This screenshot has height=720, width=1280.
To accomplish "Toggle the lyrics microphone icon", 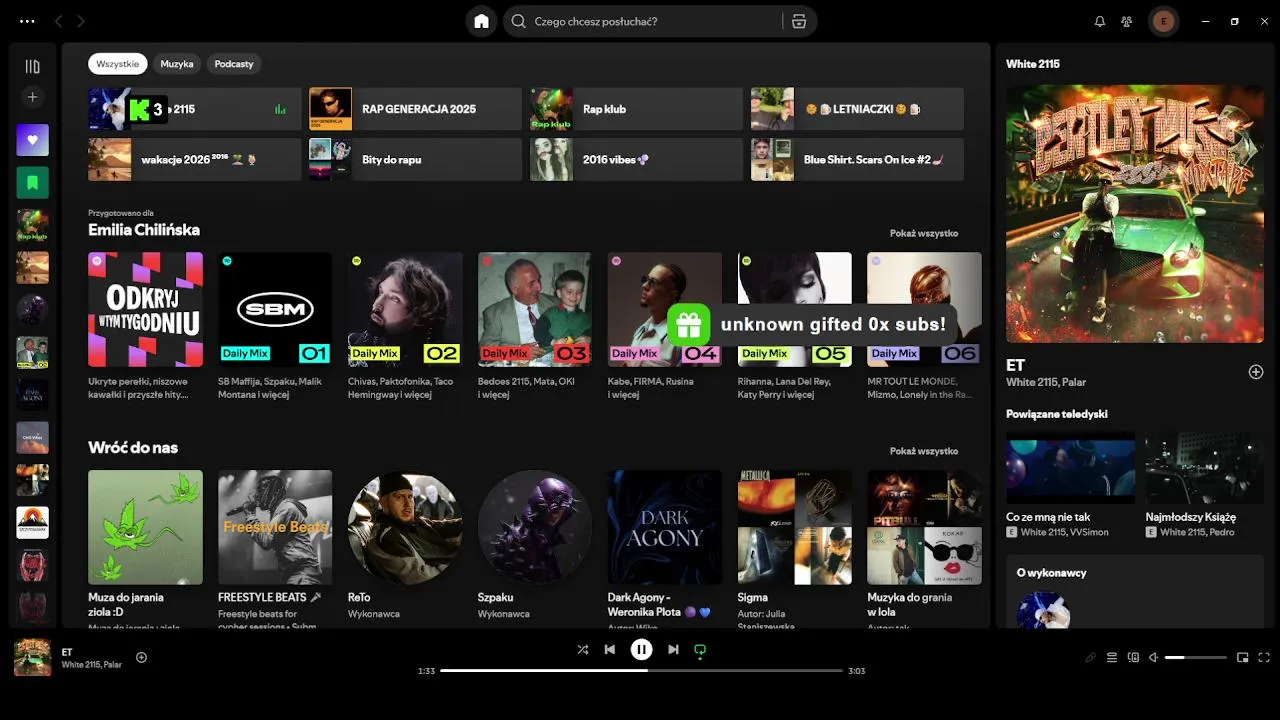I will coord(1091,657).
